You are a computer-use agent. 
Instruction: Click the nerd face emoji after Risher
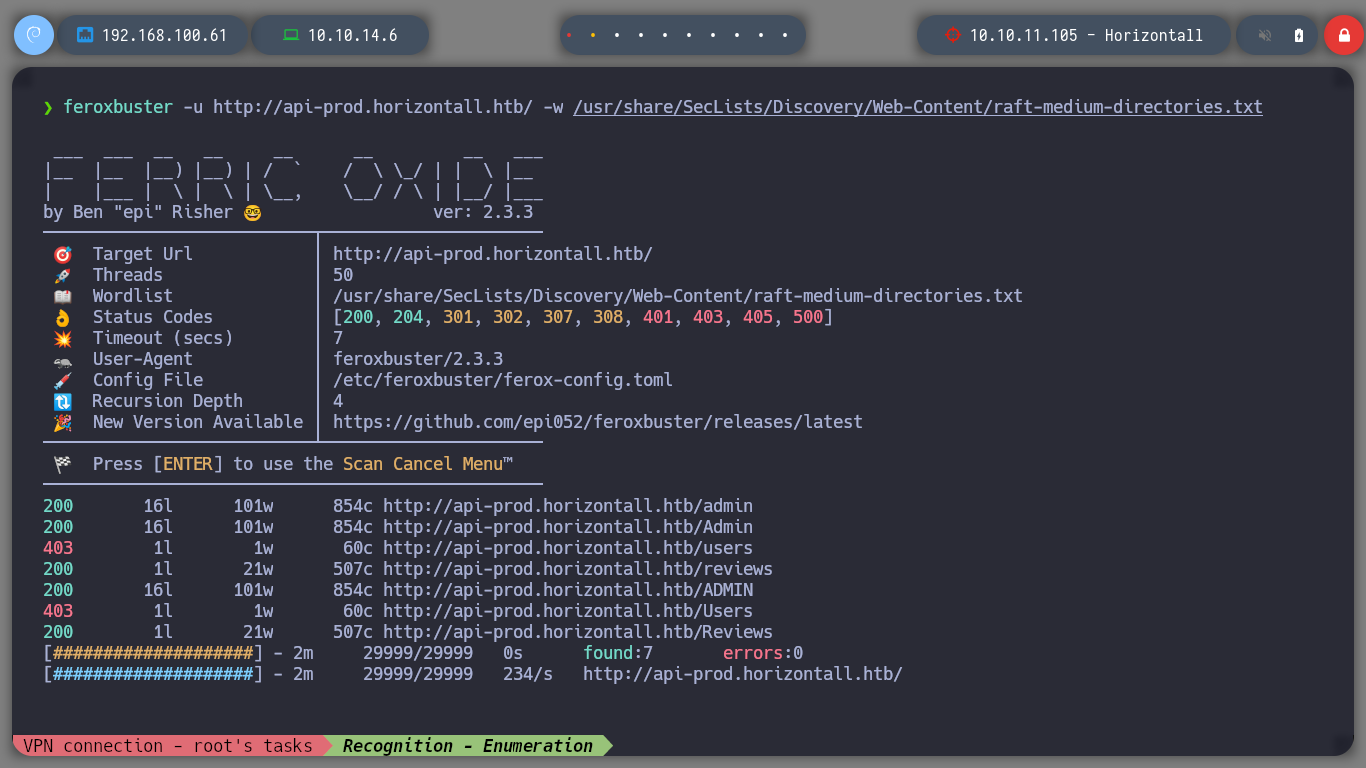[x=252, y=212]
